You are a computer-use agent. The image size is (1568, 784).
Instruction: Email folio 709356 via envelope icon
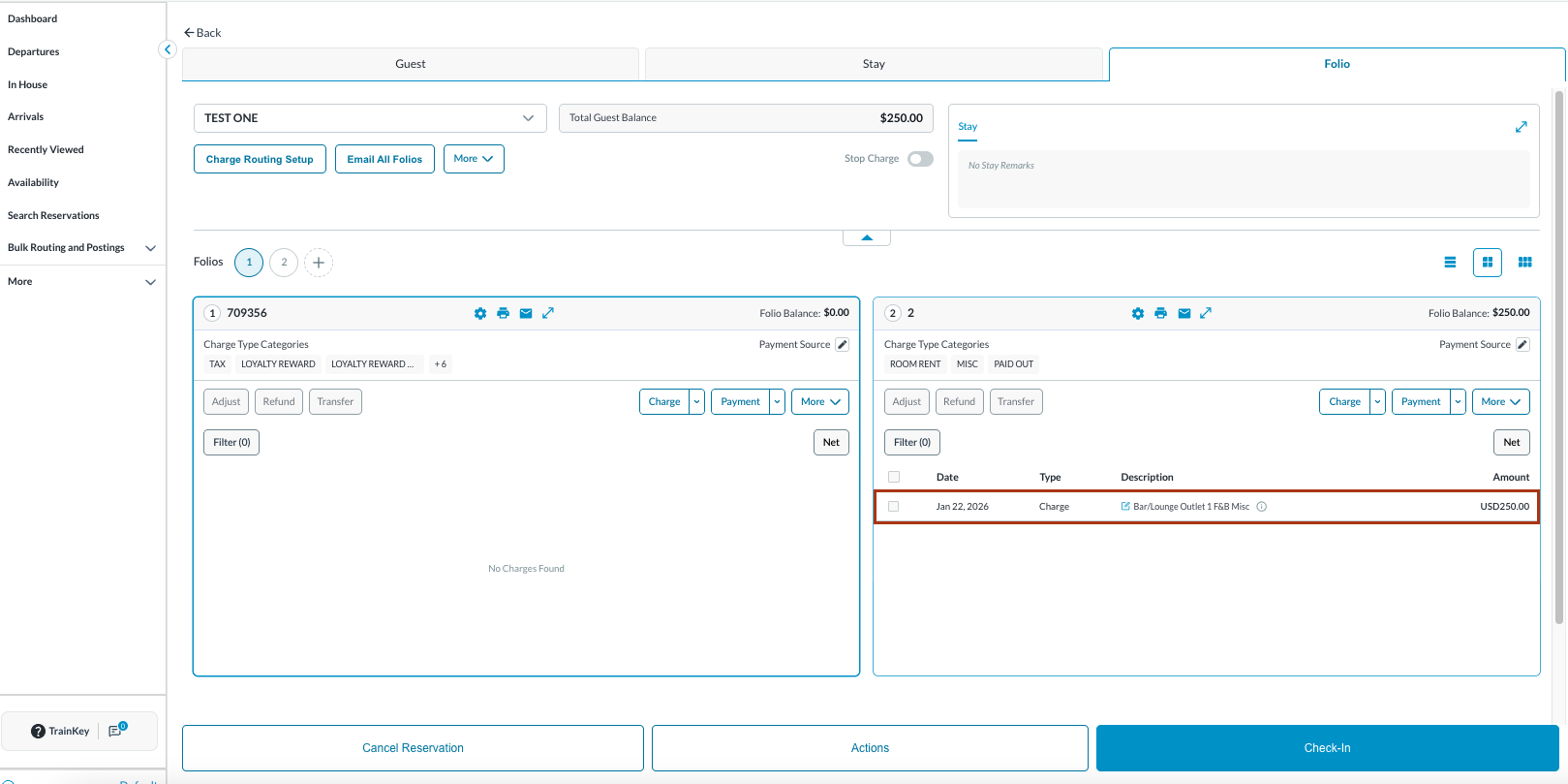coord(526,313)
